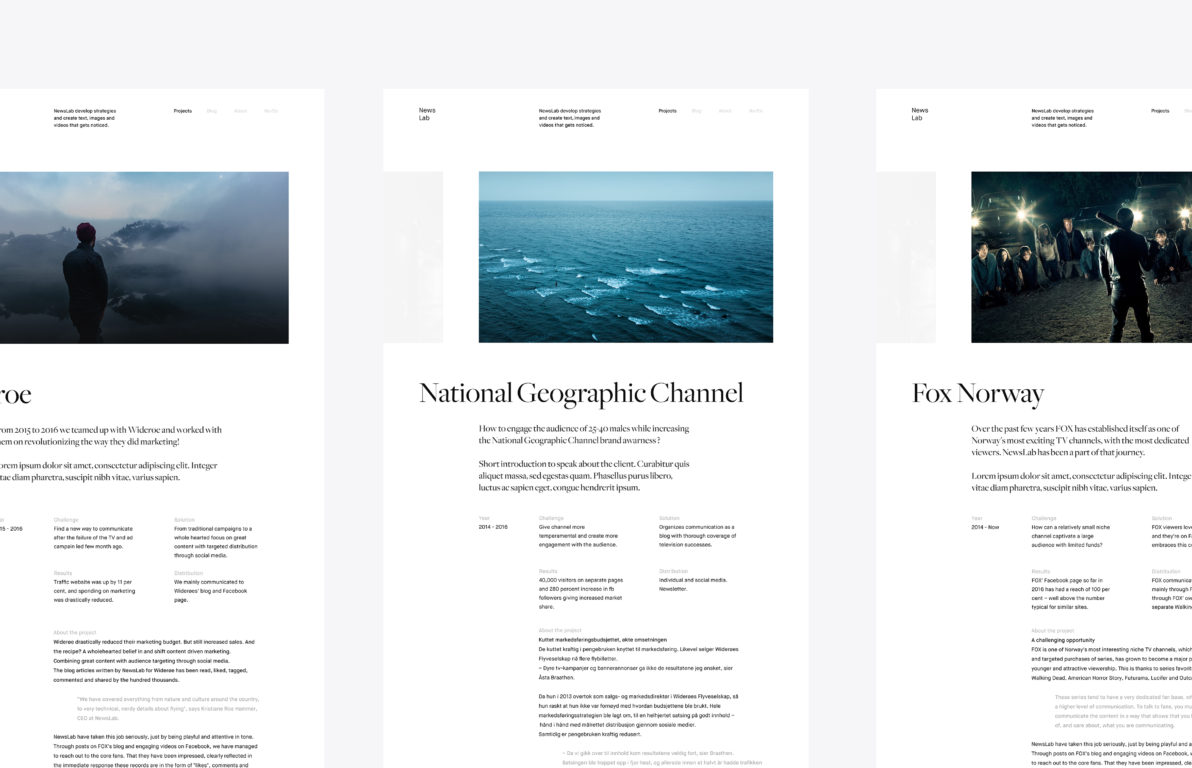Click 'Kuttet markedsføringsbudsjettet' subheading

pyautogui.click(x=603, y=640)
